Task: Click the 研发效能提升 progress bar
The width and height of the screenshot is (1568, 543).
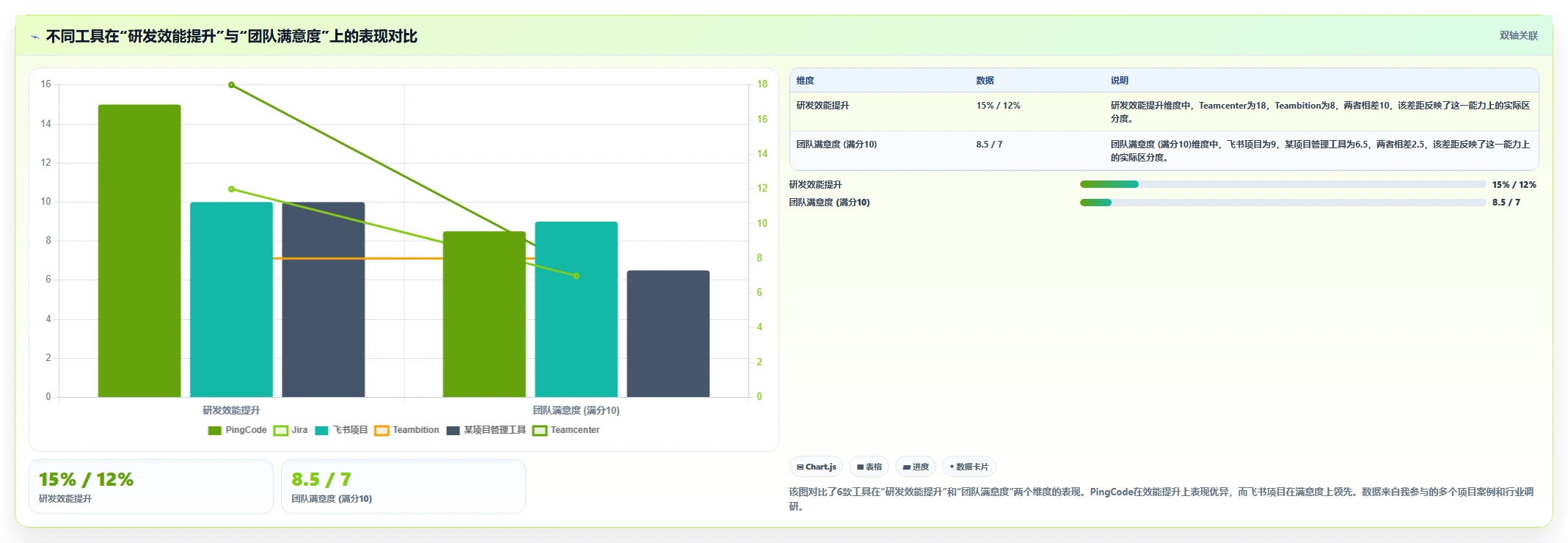Action: click(x=1283, y=184)
